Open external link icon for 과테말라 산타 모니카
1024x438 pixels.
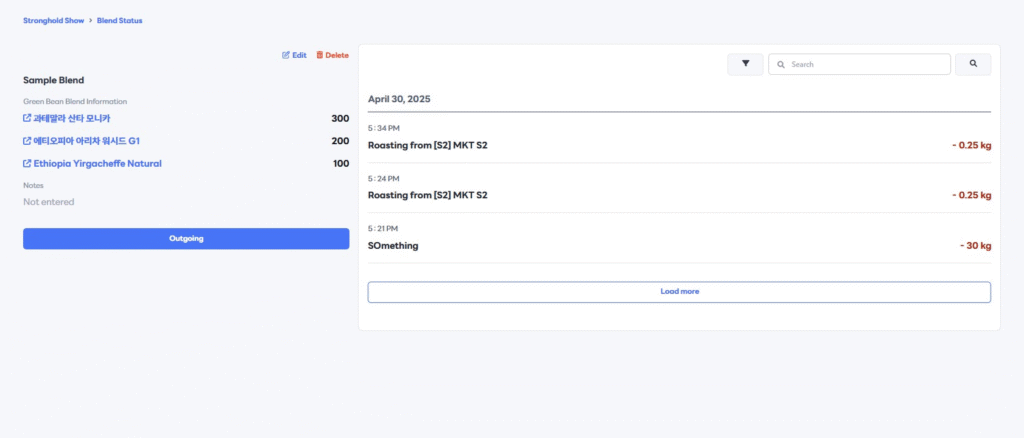click(27, 118)
